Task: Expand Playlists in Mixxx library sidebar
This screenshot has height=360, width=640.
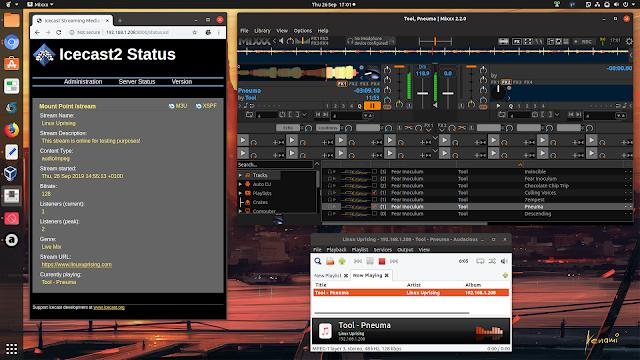Action: pyautogui.click(x=240, y=193)
